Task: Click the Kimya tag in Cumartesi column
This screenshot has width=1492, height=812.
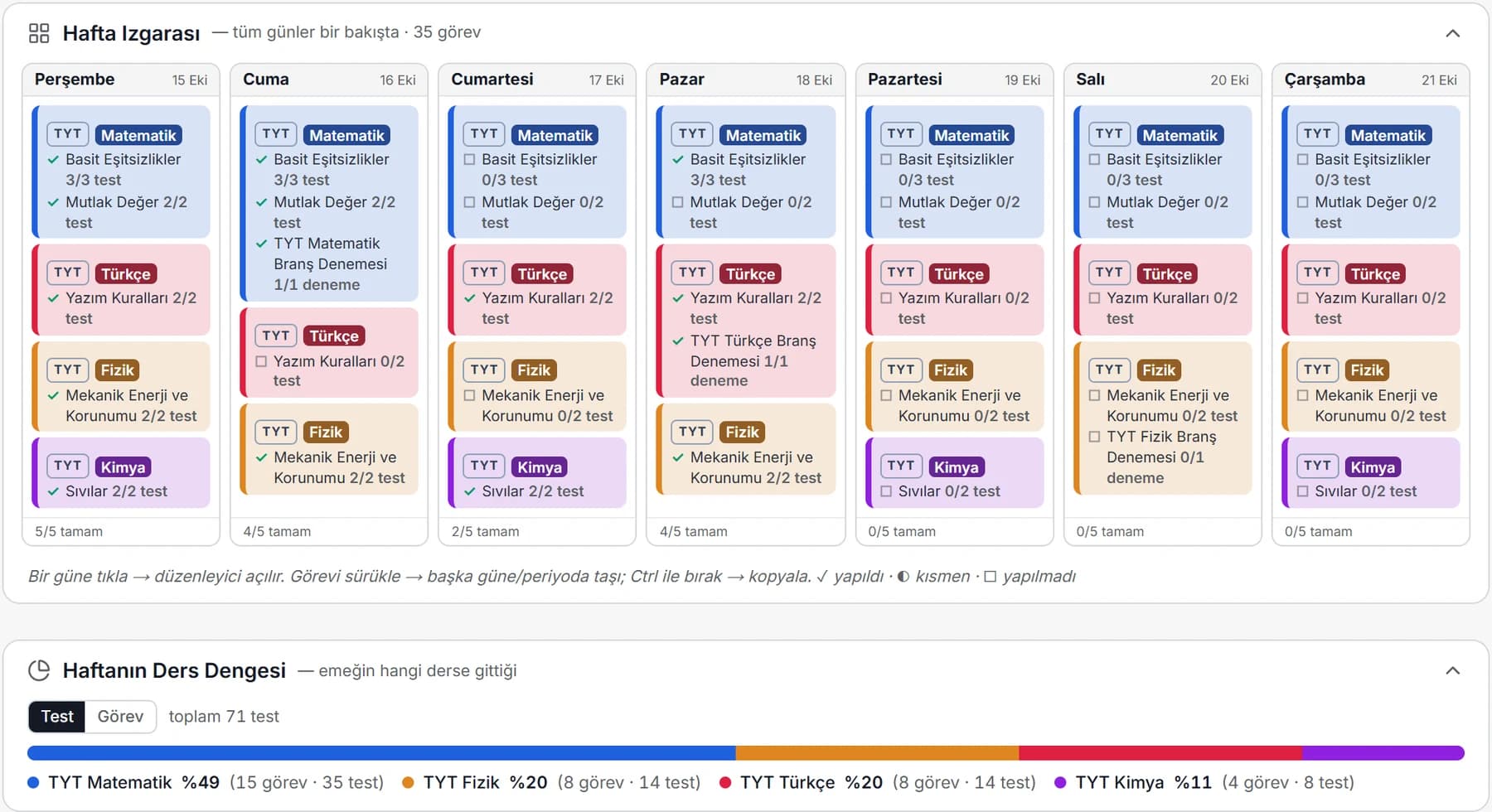Action: point(540,467)
